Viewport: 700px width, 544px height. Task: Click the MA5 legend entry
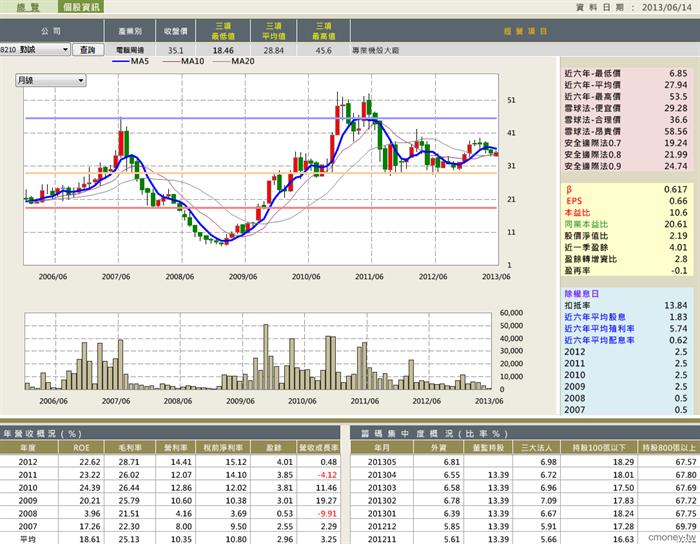pyautogui.click(x=130, y=61)
